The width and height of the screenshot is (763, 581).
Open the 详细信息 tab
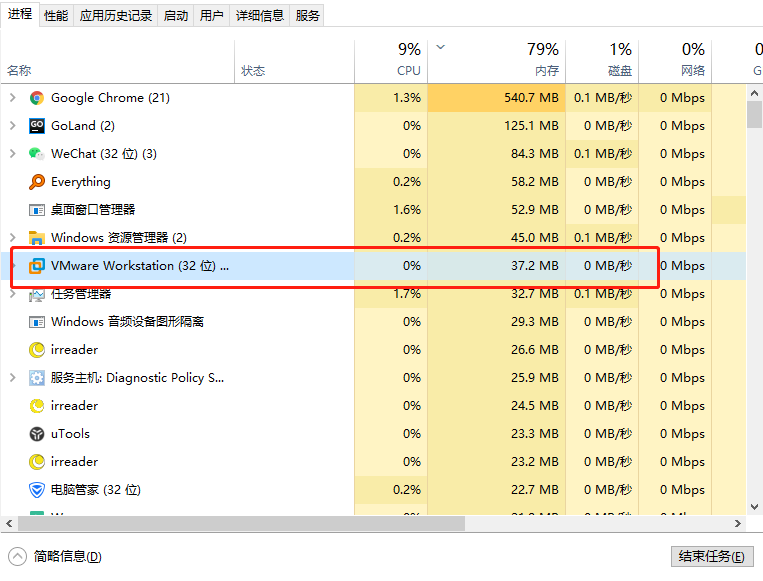pyautogui.click(x=260, y=16)
